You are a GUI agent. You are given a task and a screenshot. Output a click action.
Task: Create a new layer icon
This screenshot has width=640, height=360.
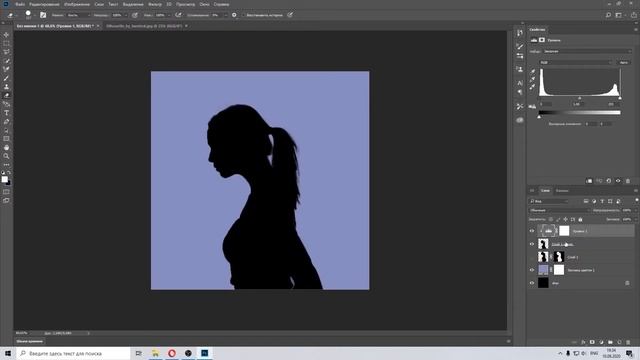[619, 342]
